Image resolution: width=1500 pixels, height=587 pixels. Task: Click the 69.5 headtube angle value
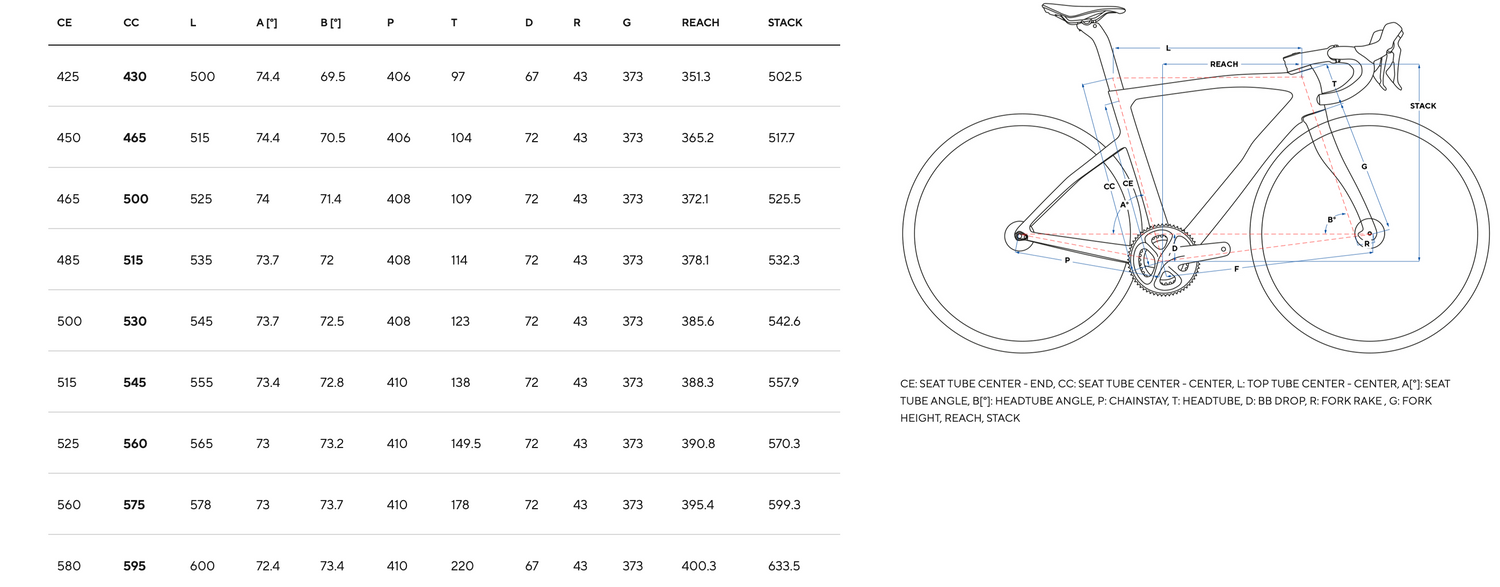(333, 77)
